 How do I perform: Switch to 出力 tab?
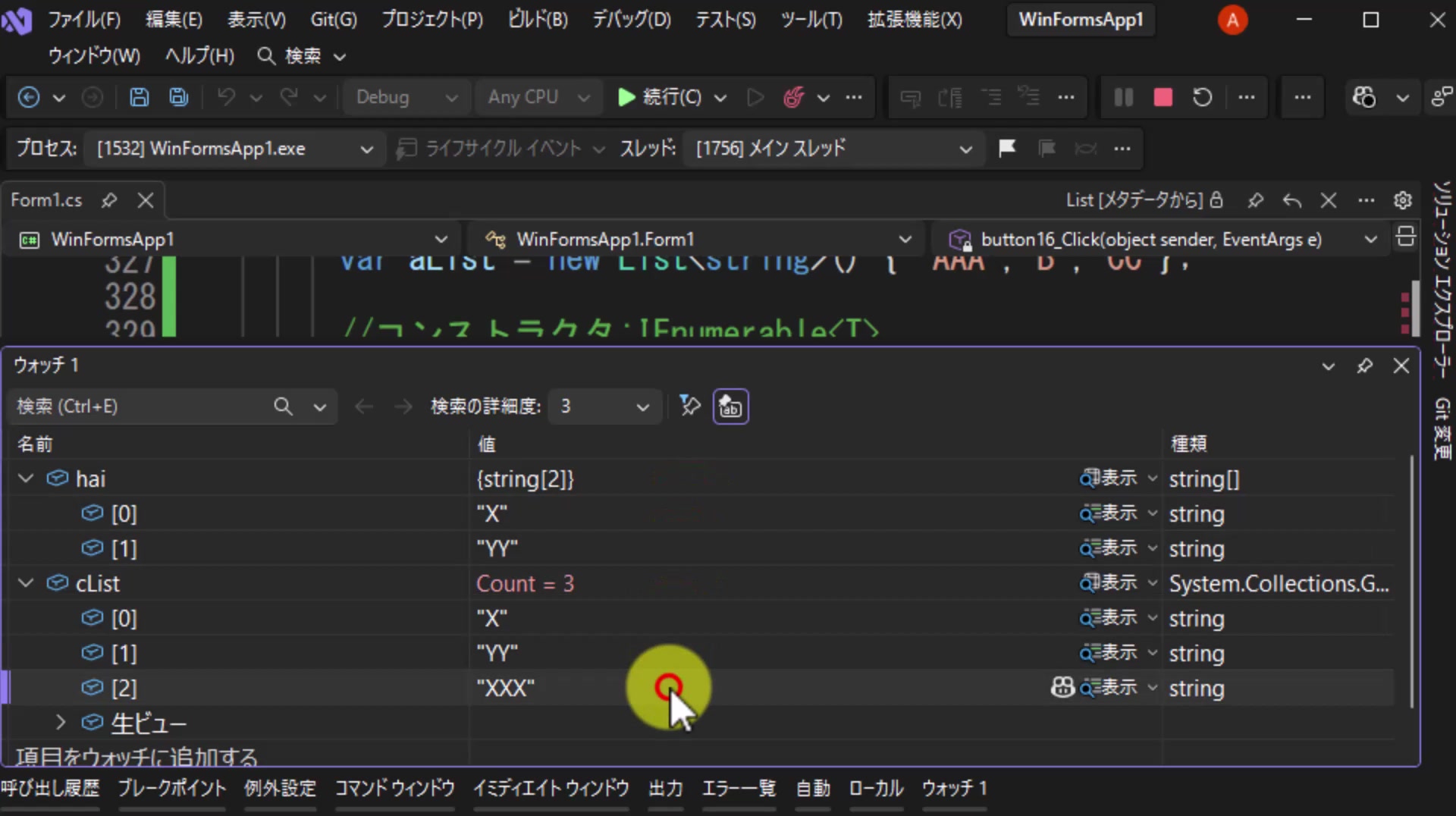click(x=666, y=789)
